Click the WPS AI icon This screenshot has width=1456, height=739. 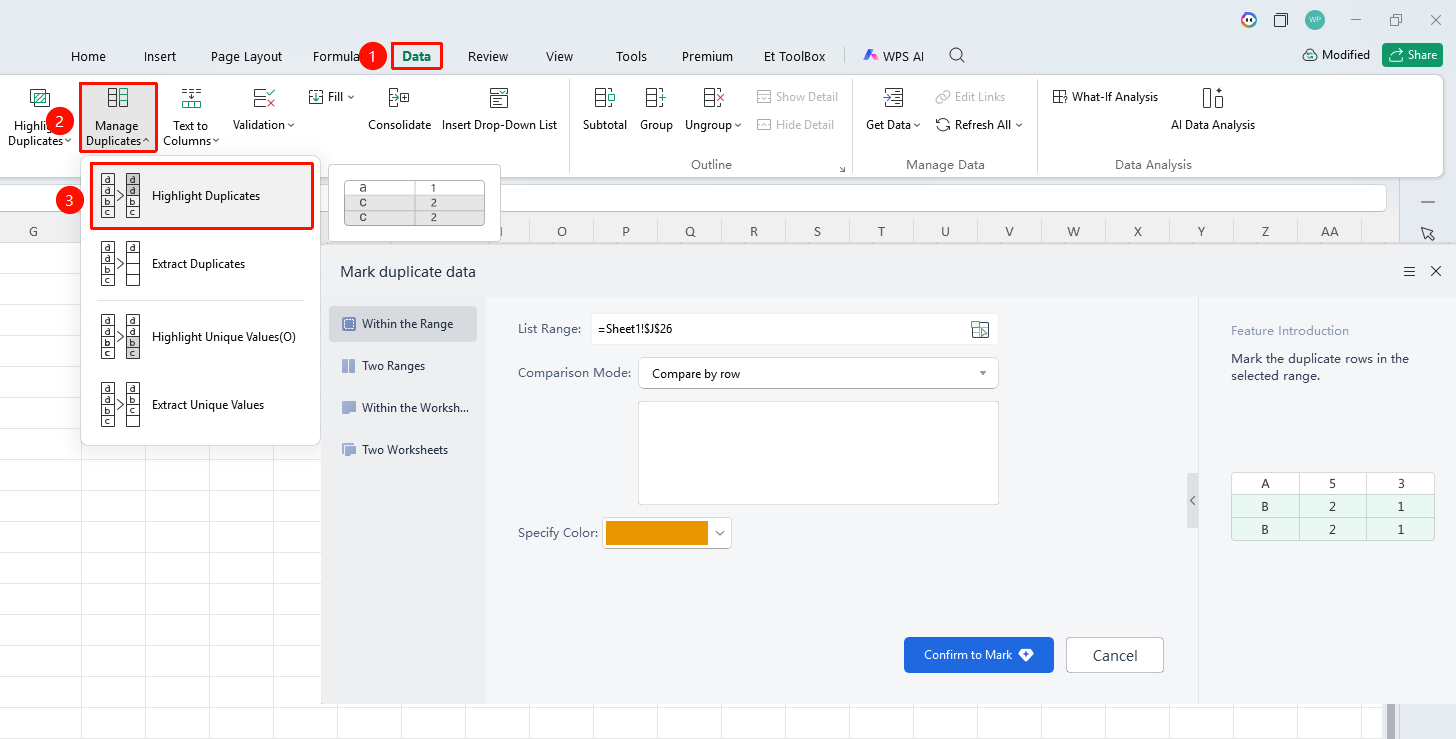coord(871,56)
